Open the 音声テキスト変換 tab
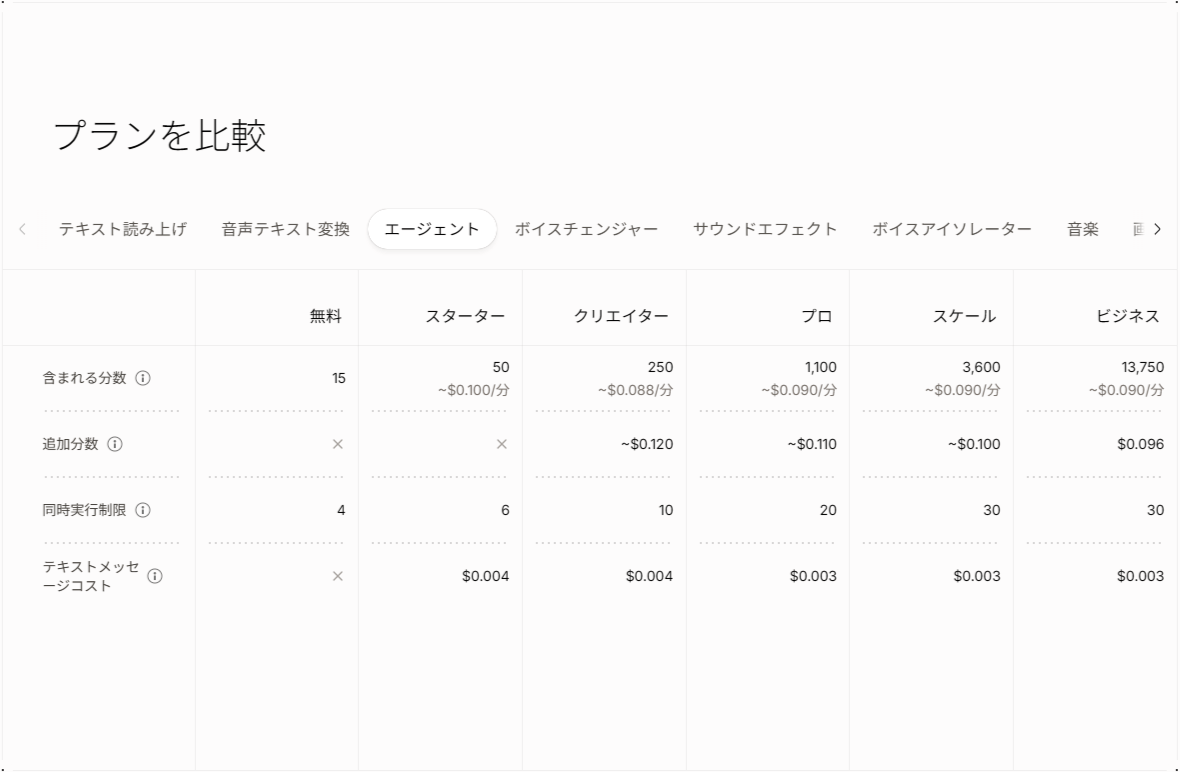The height and width of the screenshot is (772, 1180). (286, 229)
